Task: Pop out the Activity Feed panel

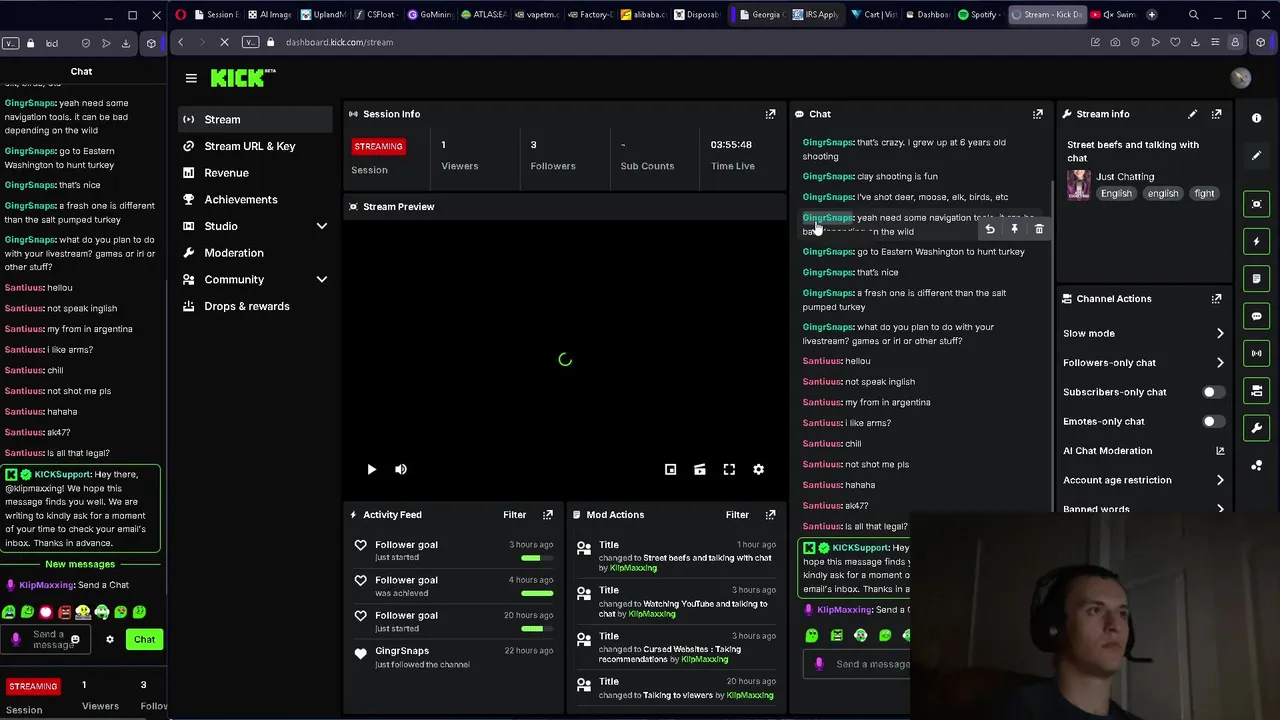Action: 548,514
